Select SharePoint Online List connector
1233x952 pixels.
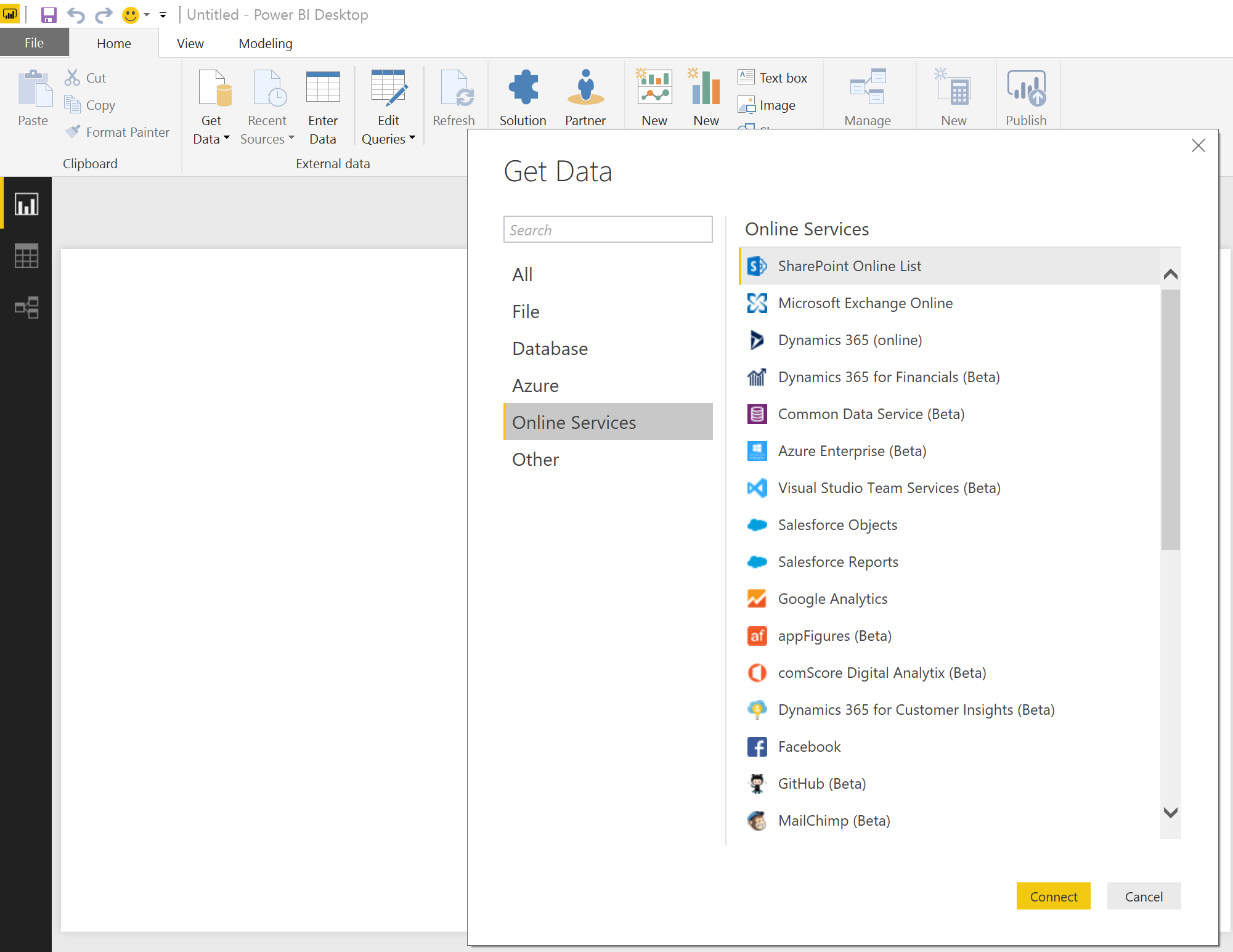pyautogui.click(x=949, y=266)
